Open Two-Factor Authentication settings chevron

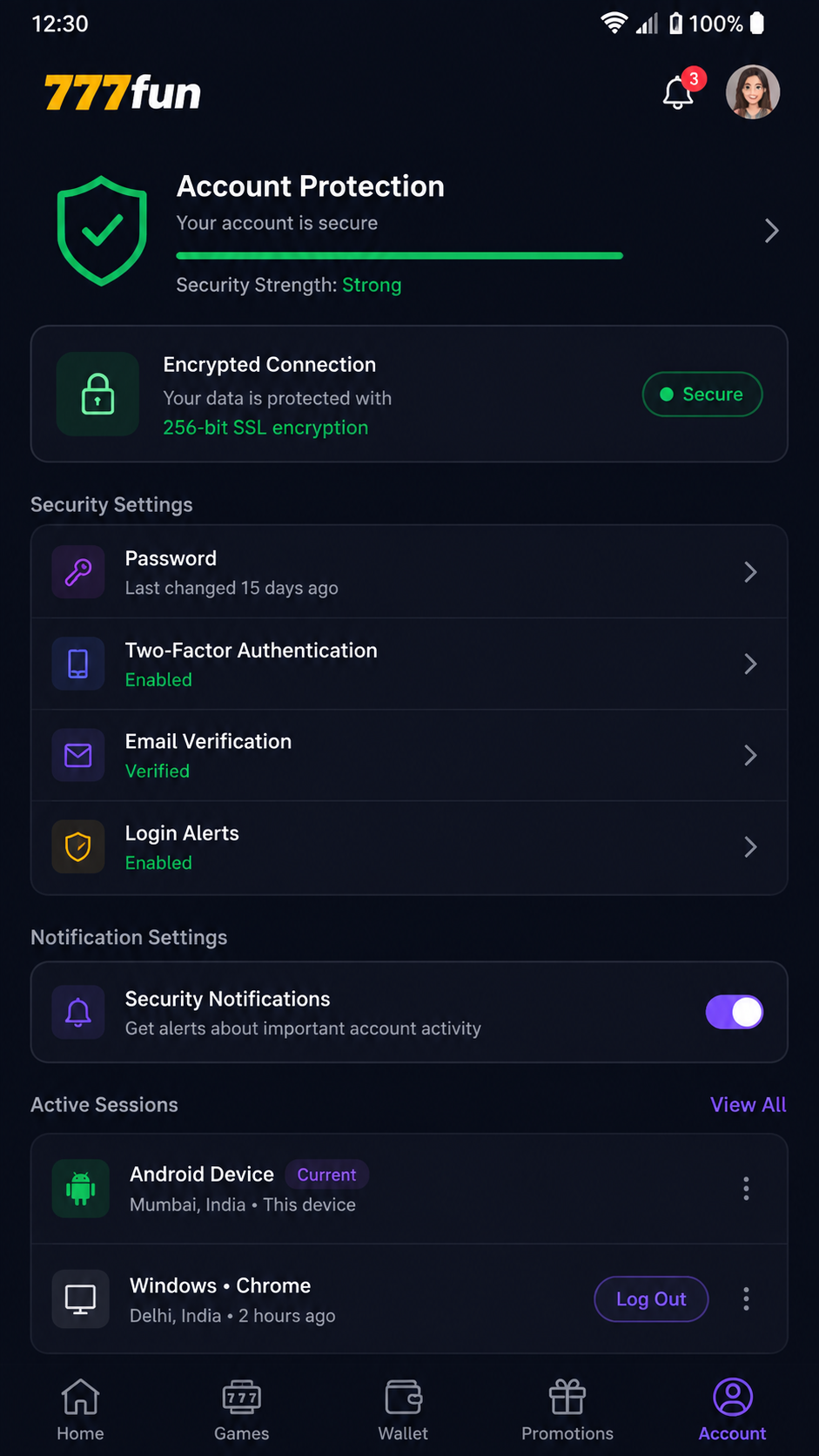click(x=750, y=664)
